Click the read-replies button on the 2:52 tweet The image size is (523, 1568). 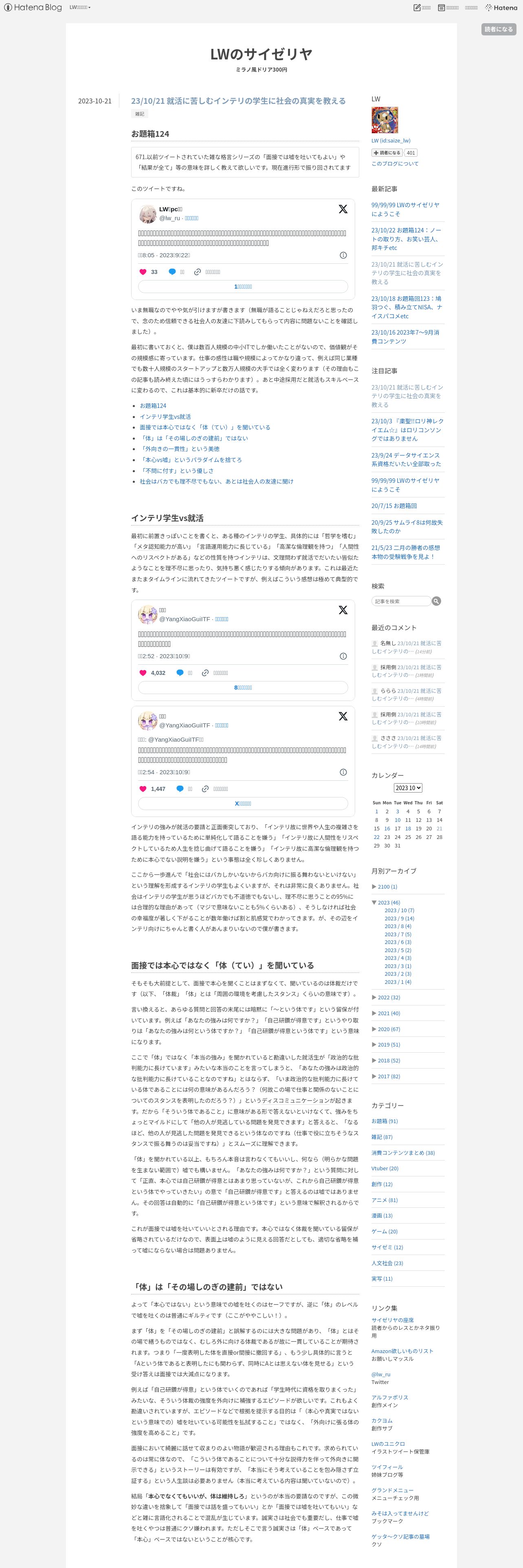click(x=243, y=687)
